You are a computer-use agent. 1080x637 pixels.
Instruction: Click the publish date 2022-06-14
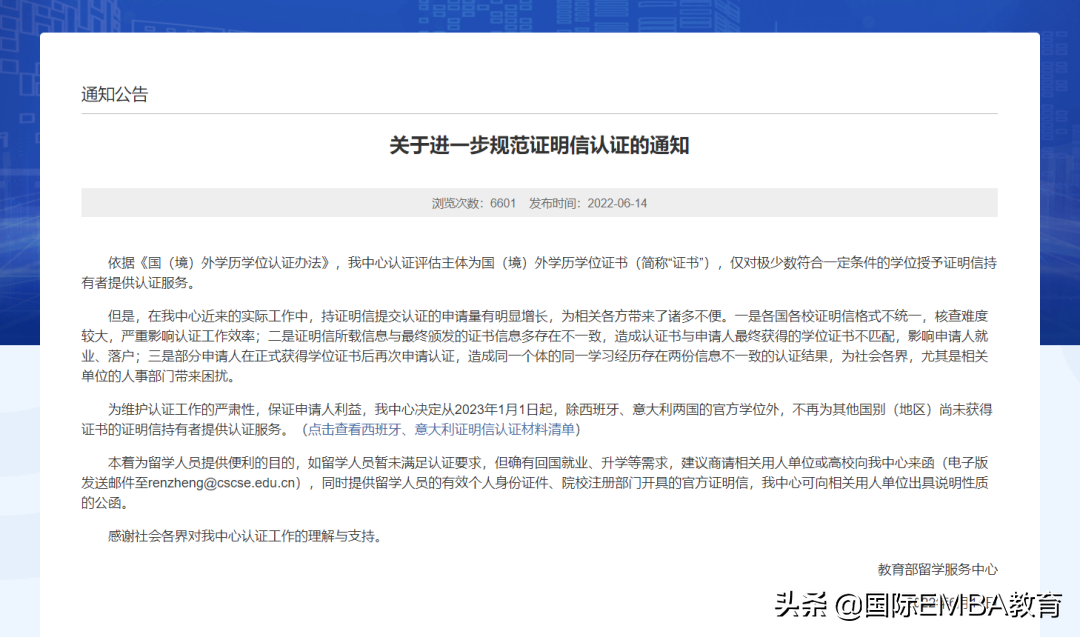[x=617, y=203]
